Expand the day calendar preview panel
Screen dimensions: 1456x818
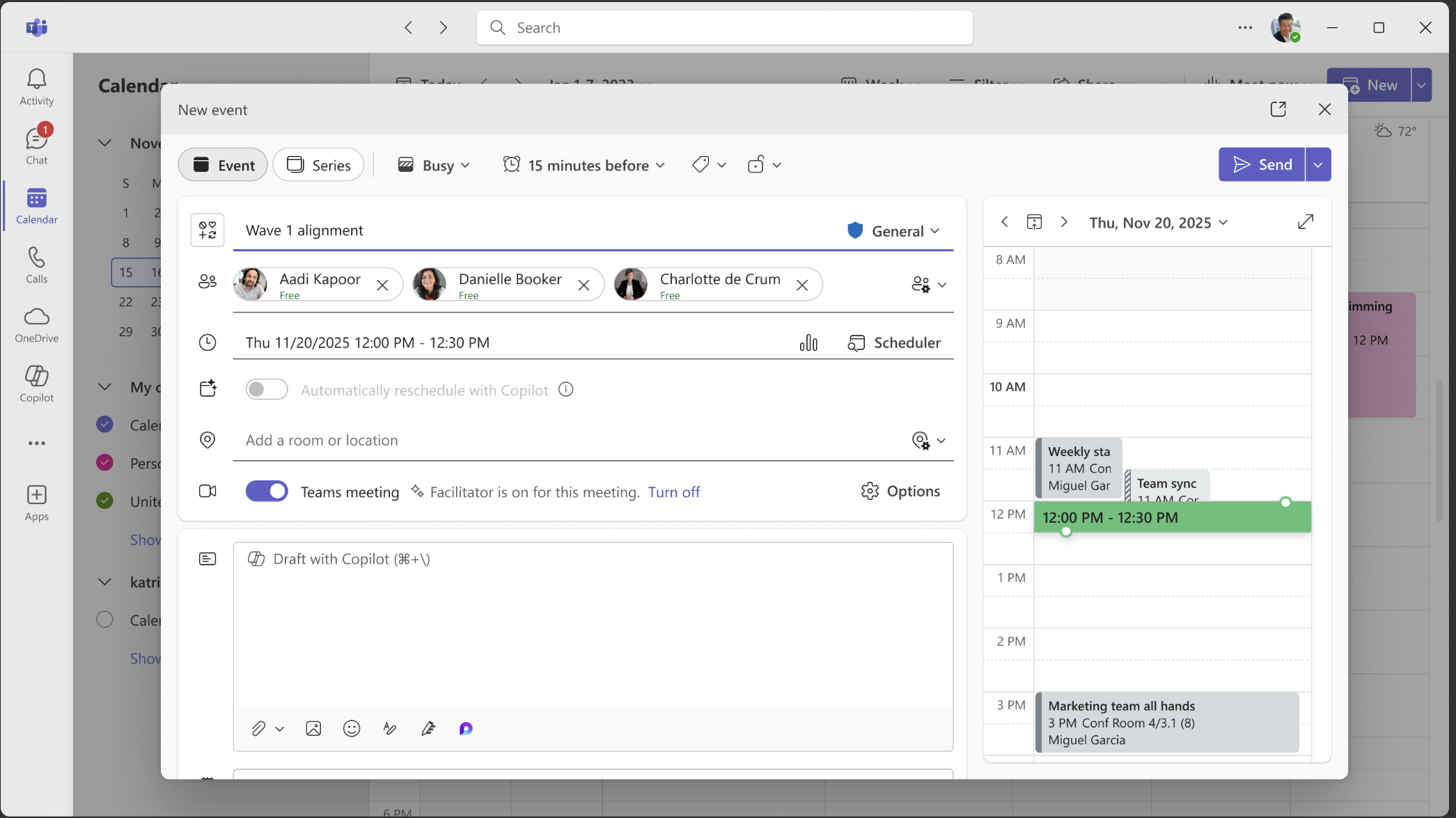click(1306, 222)
